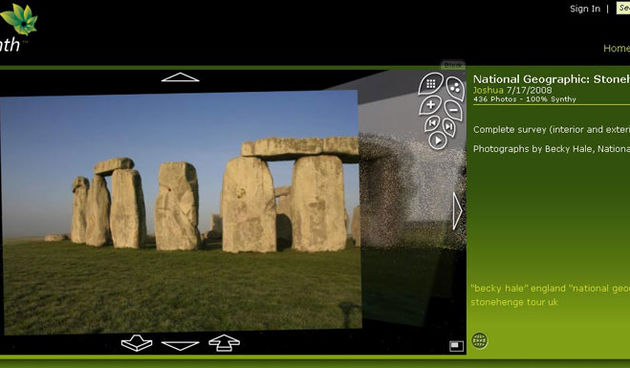The image size is (630, 368).
Task: Zoom in with the plus icon
Action: [430, 105]
